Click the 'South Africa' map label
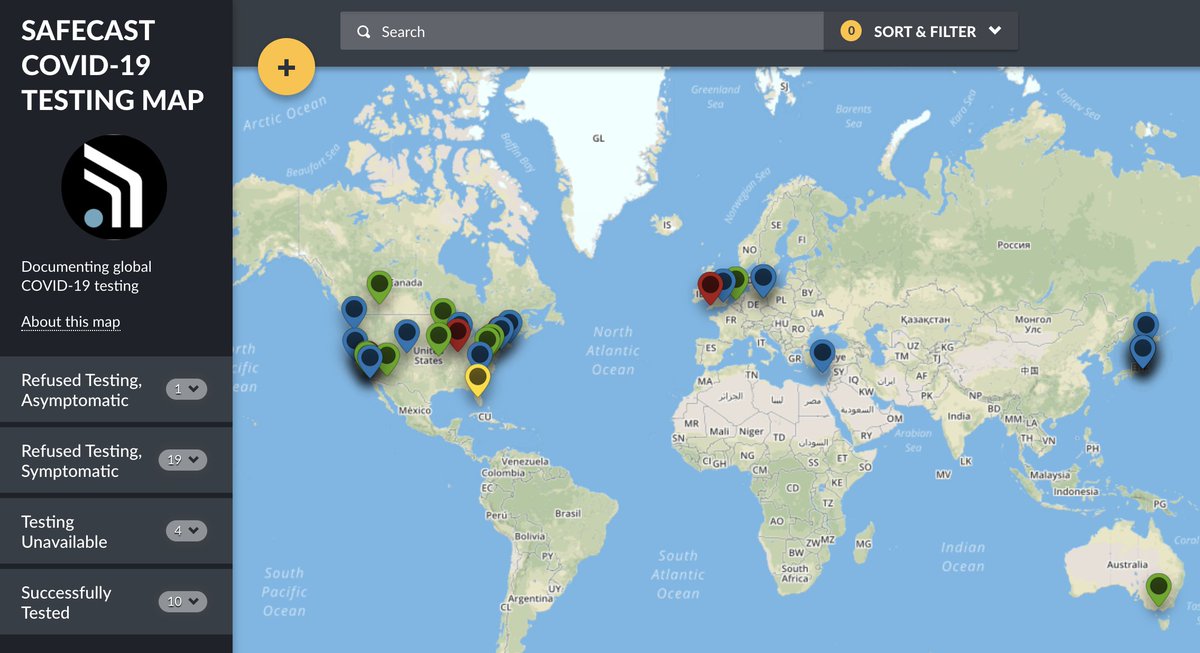 (x=795, y=573)
